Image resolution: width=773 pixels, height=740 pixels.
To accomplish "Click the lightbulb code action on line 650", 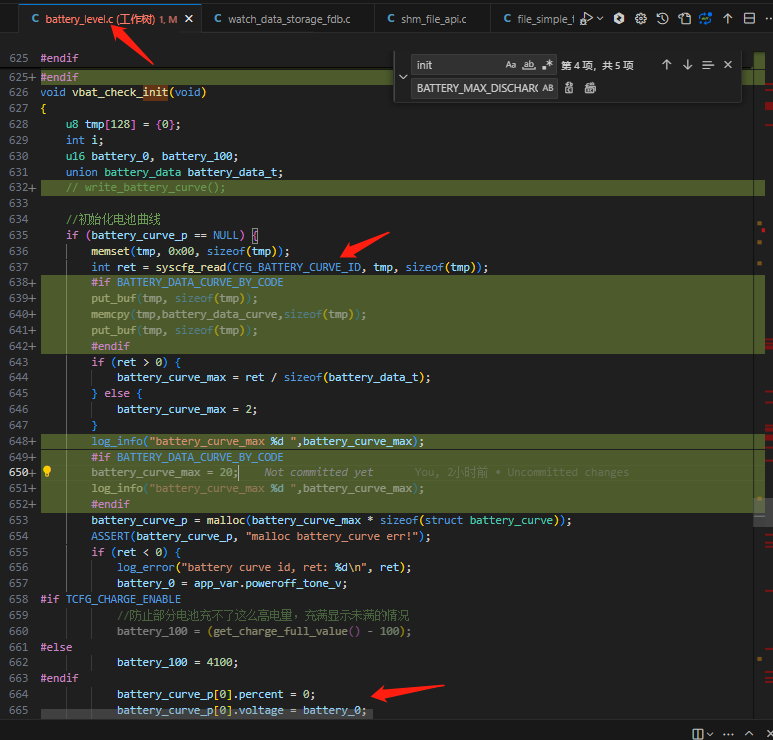I will click(47, 472).
